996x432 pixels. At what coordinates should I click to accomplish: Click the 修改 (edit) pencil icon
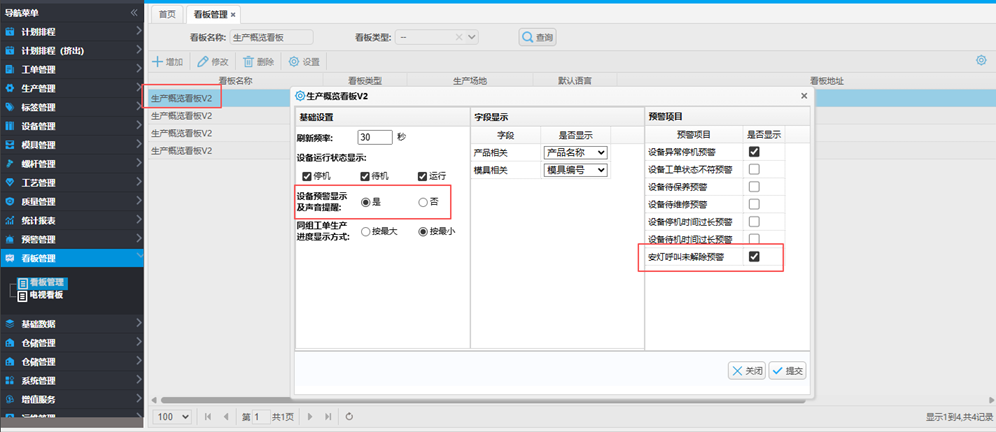click(x=203, y=62)
